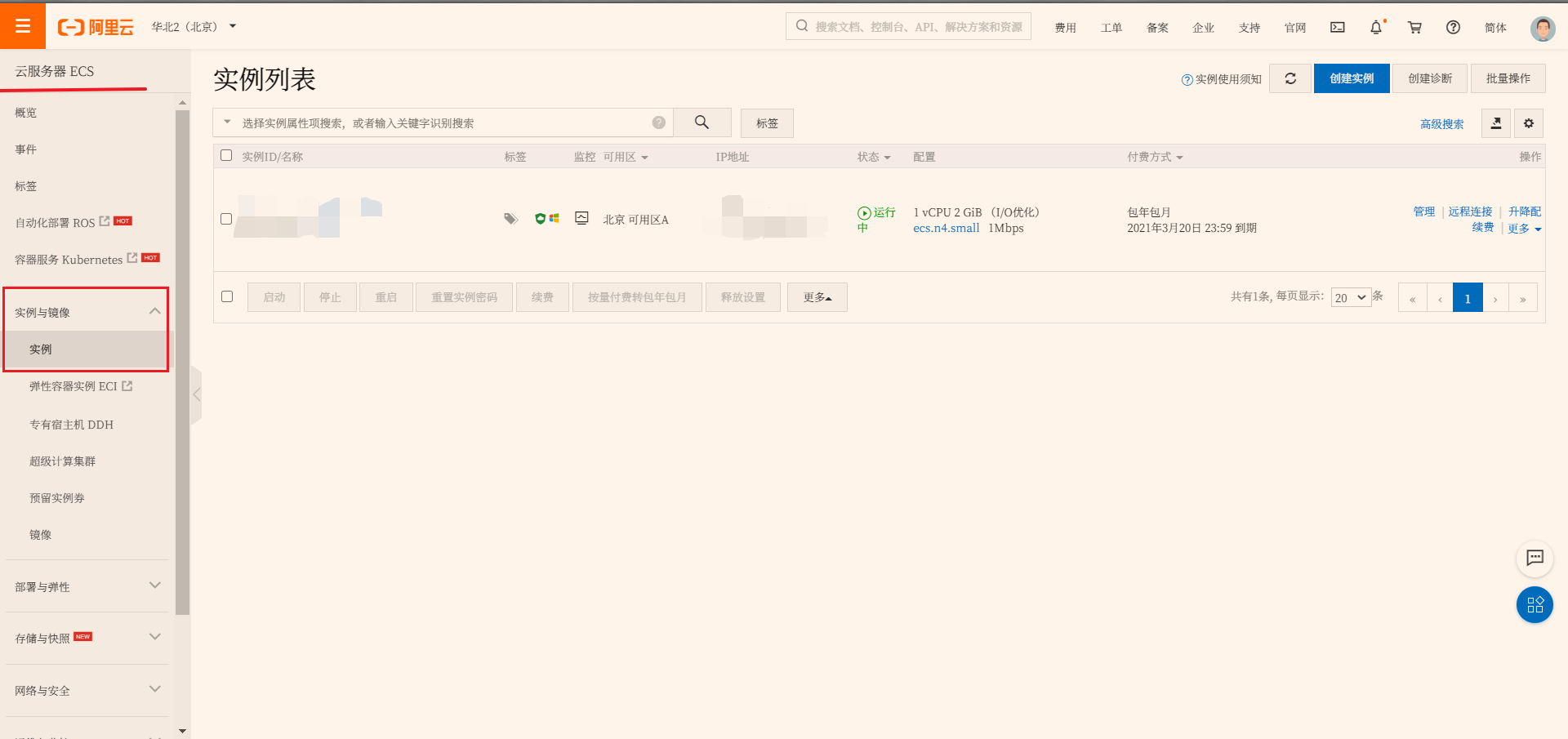Open the 高级搜索 link
The height and width of the screenshot is (739, 1568).
1441,124
